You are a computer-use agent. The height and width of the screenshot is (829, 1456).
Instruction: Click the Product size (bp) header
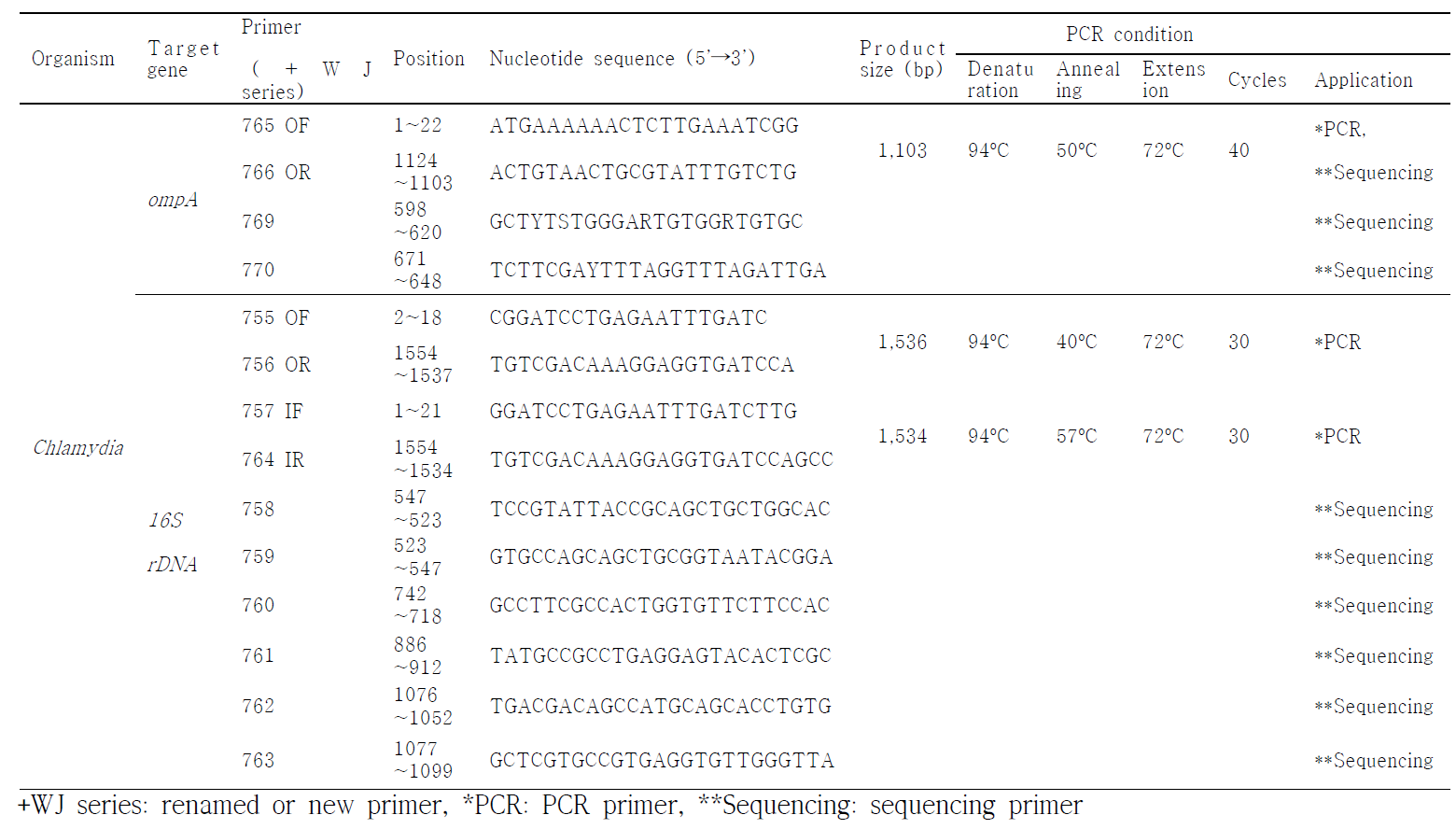click(x=903, y=59)
